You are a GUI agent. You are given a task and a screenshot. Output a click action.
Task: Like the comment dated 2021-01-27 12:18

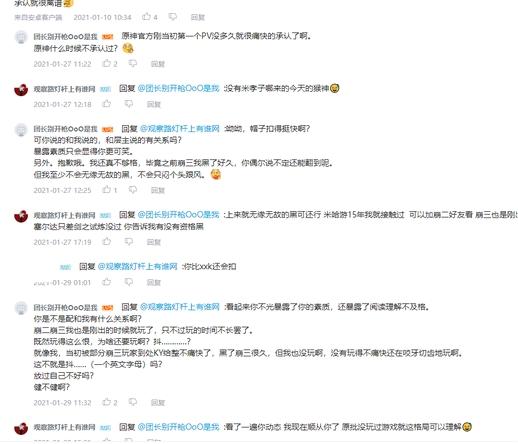click(107, 104)
